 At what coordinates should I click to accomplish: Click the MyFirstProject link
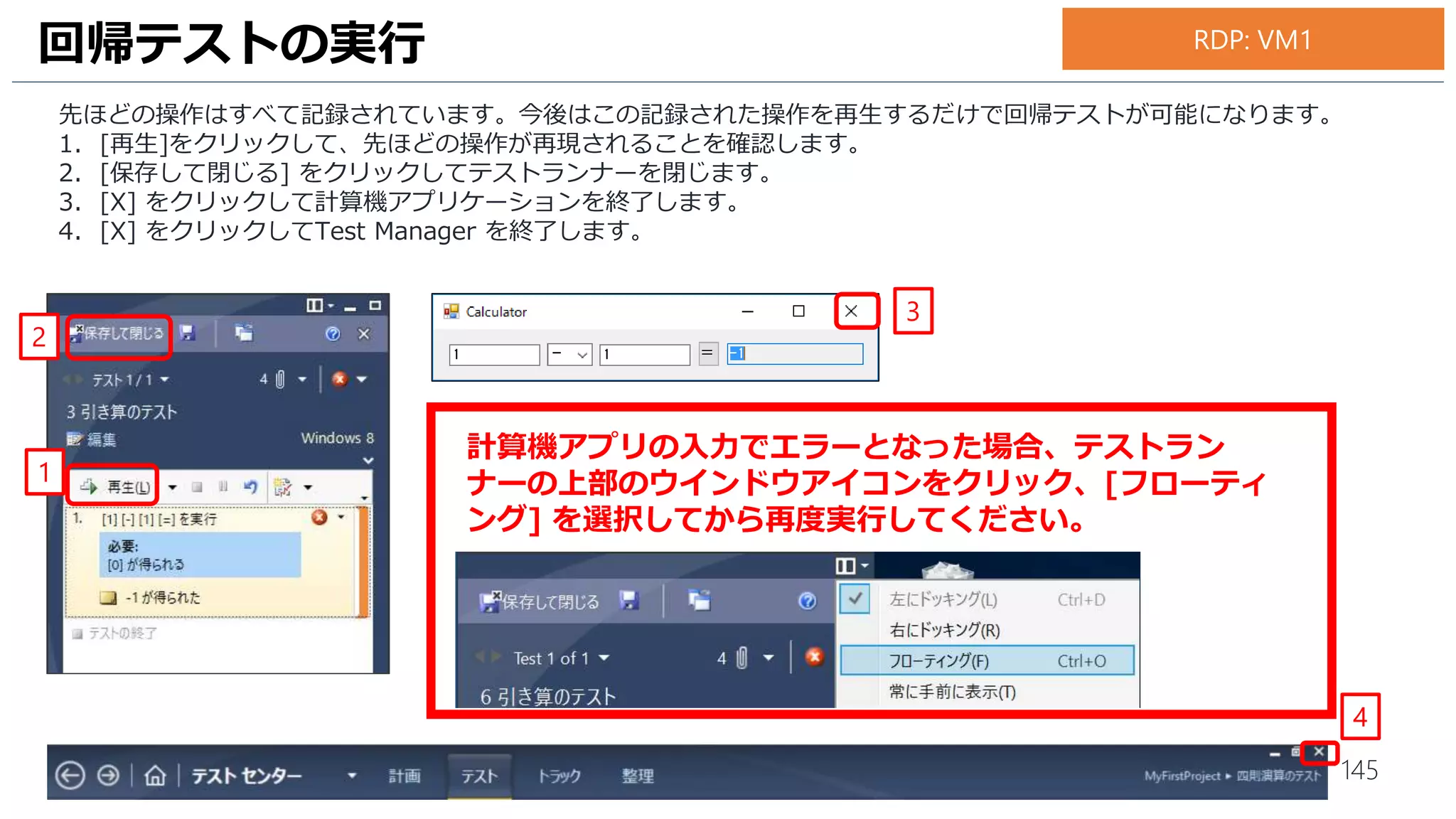tap(1182, 776)
